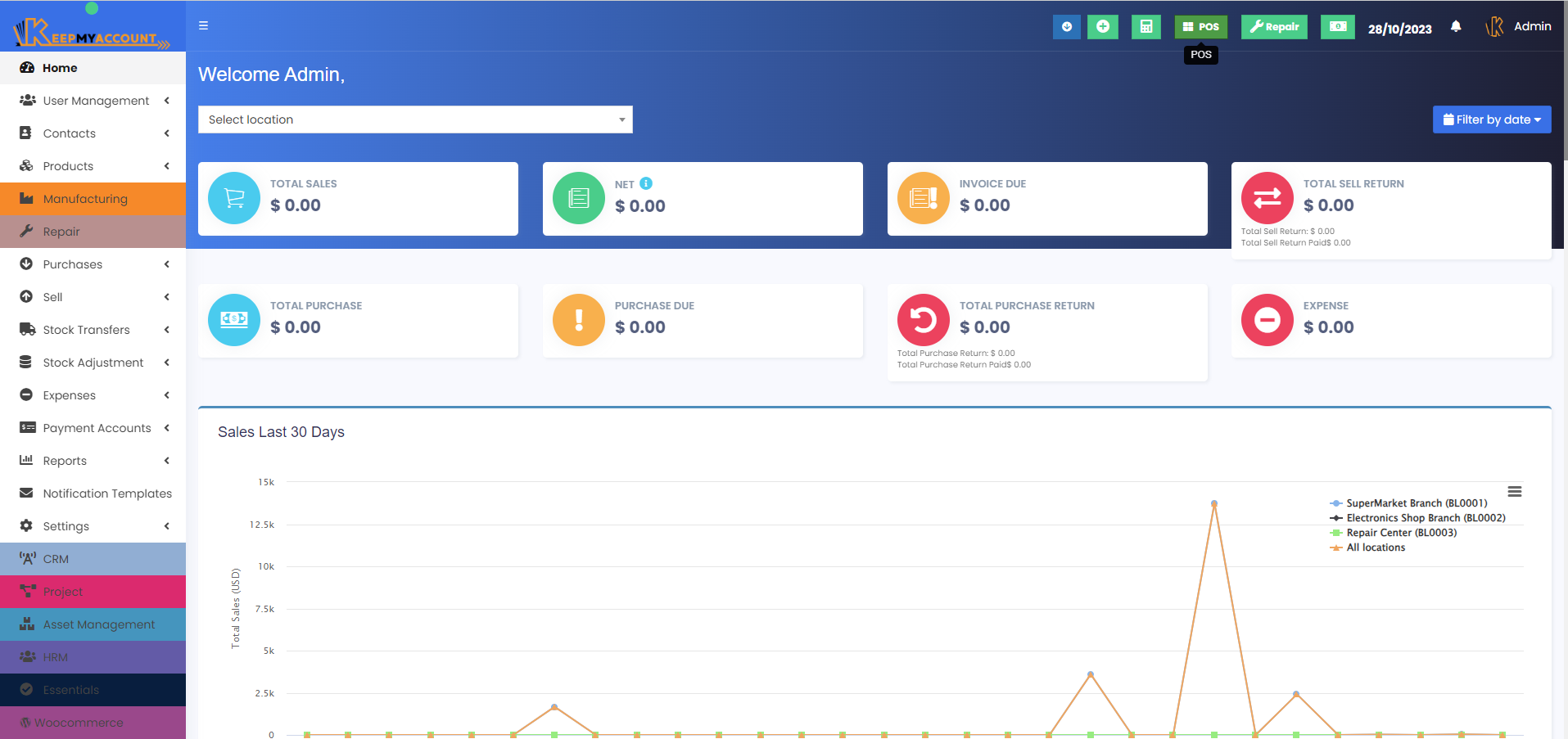
Task: Open the notification bell
Action: point(1456,26)
